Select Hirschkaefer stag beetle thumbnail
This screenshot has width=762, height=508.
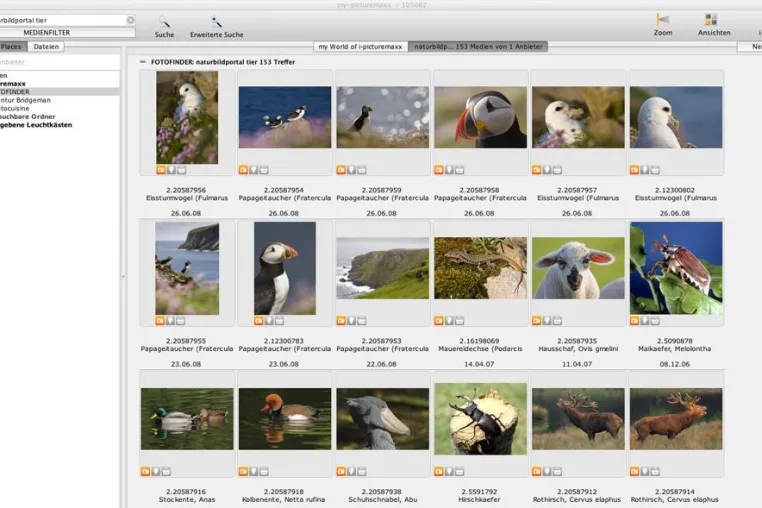click(480, 419)
